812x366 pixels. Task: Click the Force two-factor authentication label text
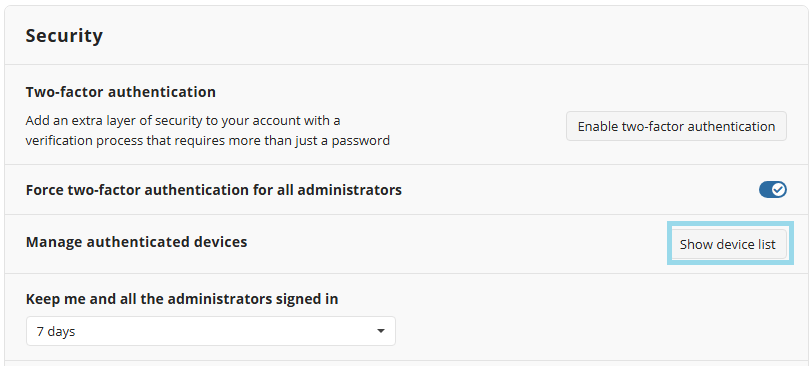click(213, 191)
